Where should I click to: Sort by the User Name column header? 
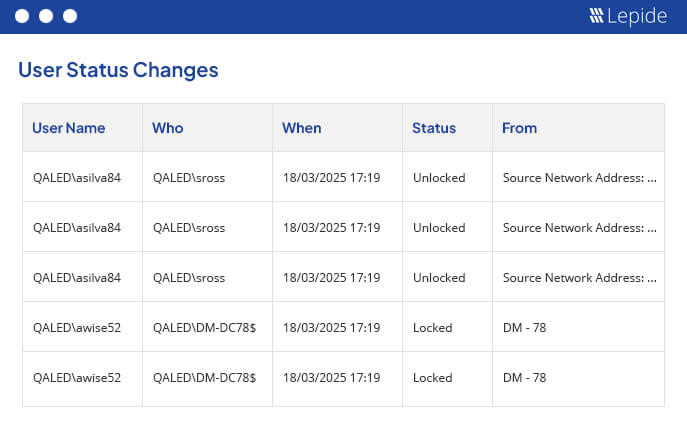tap(69, 128)
